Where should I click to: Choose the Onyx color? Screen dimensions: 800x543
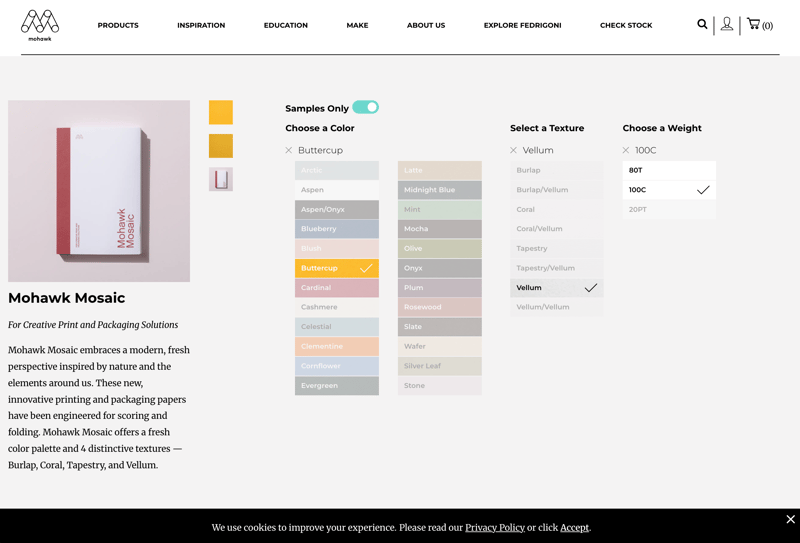click(x=440, y=268)
